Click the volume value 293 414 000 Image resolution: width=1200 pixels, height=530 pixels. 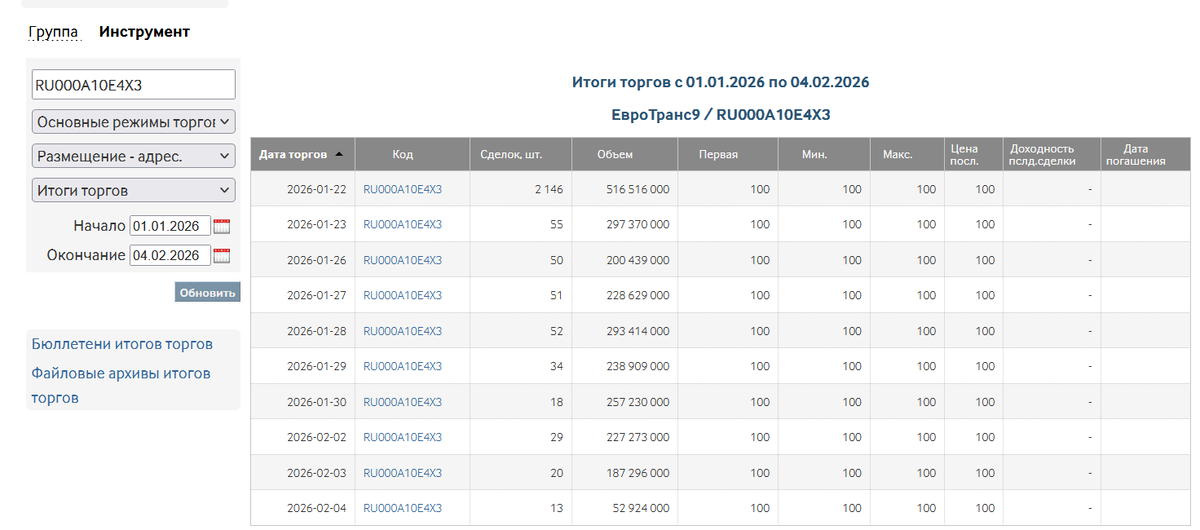pos(638,331)
